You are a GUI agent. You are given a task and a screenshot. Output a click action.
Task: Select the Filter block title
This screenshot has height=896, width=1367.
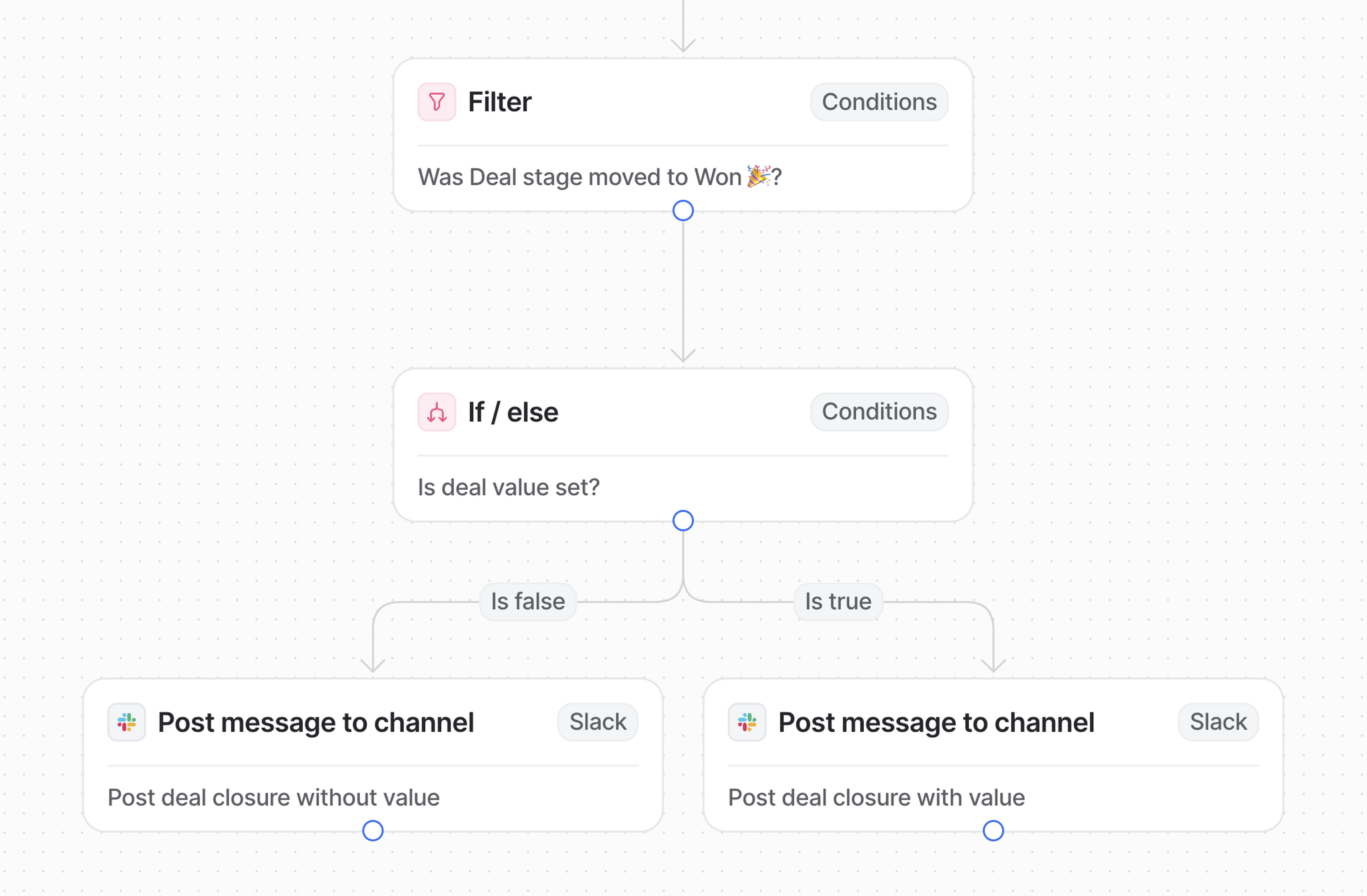click(500, 102)
